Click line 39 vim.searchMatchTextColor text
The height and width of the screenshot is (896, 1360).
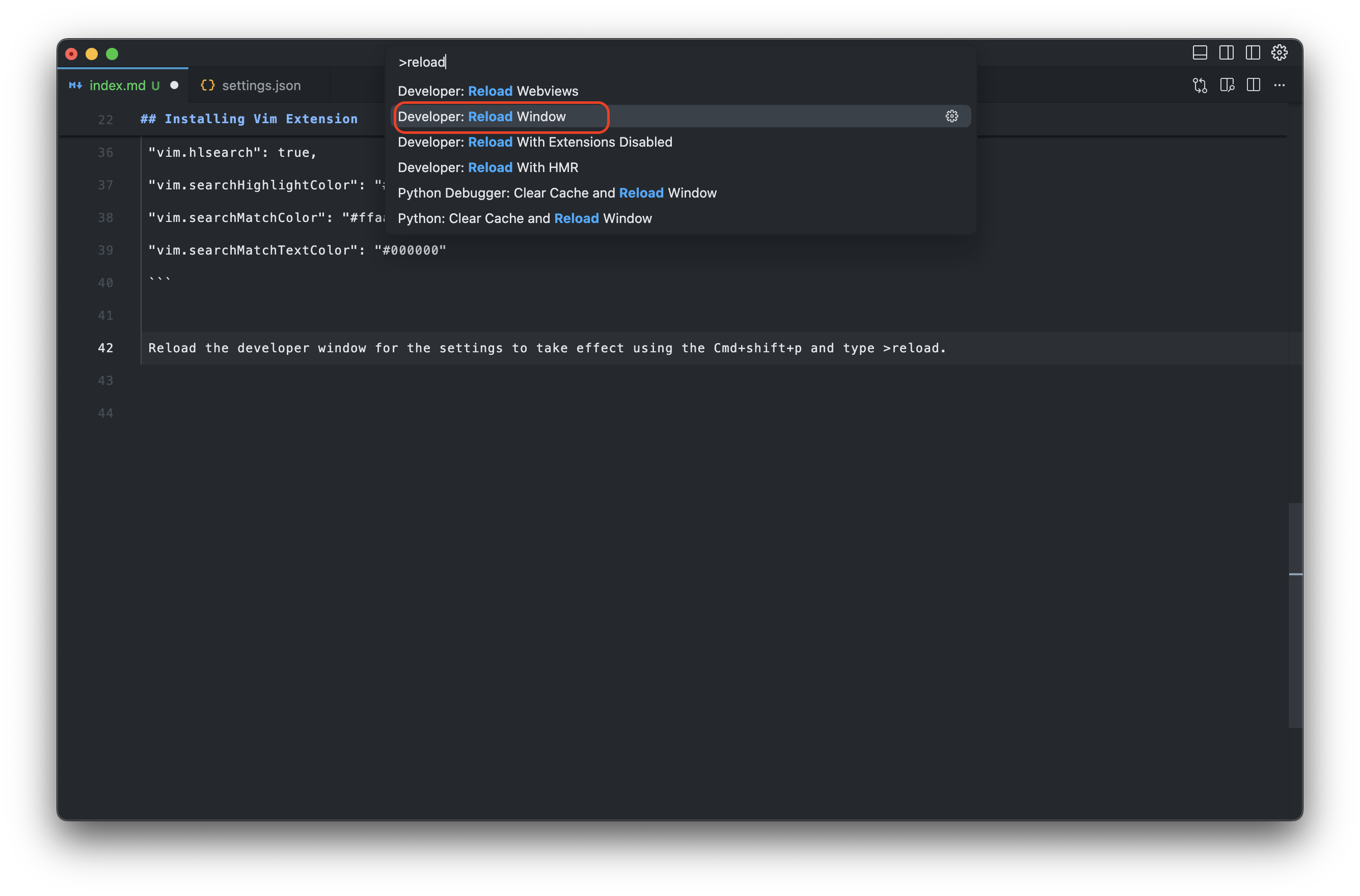(297, 250)
